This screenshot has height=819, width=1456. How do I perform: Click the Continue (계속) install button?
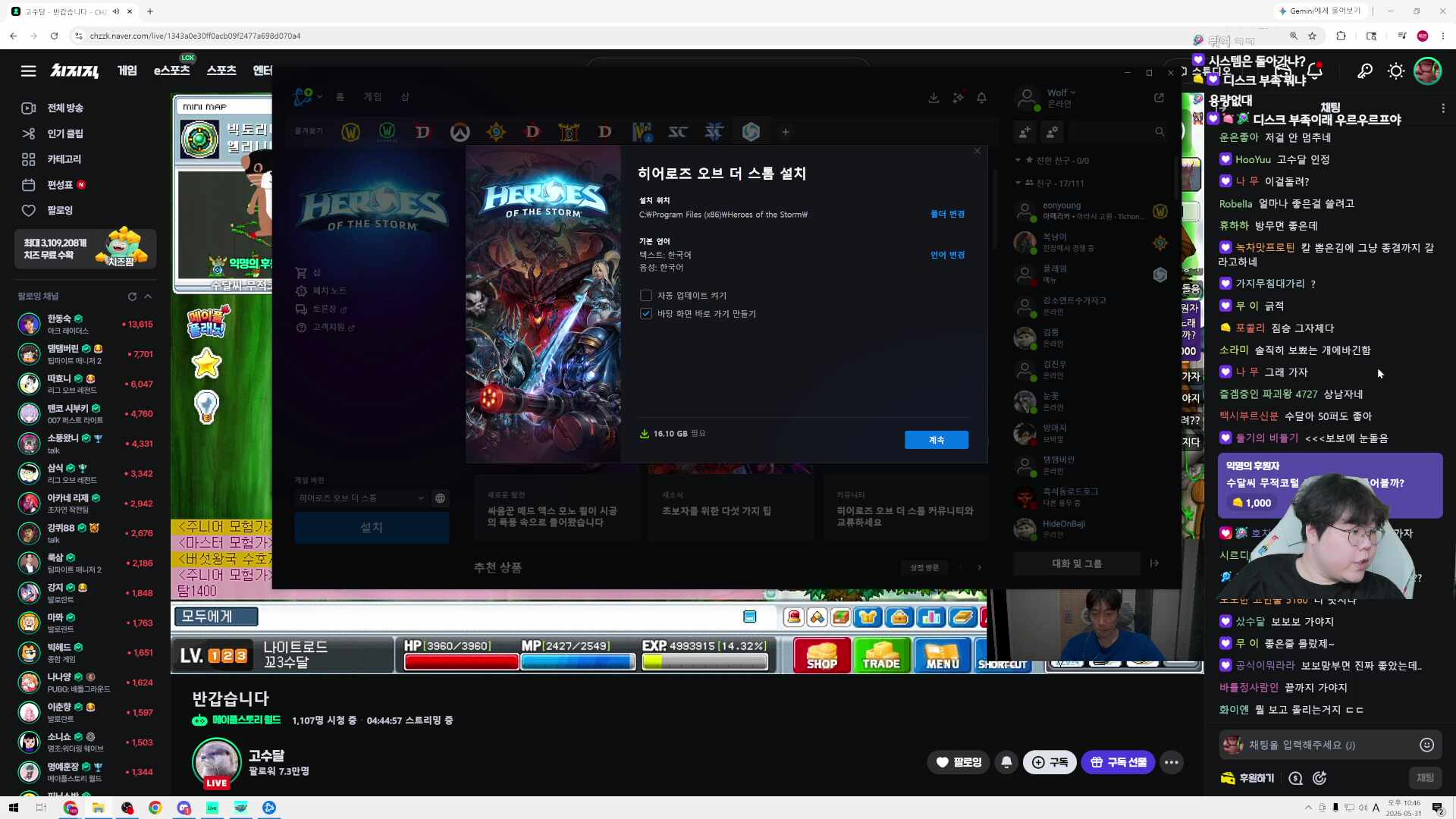[936, 441]
